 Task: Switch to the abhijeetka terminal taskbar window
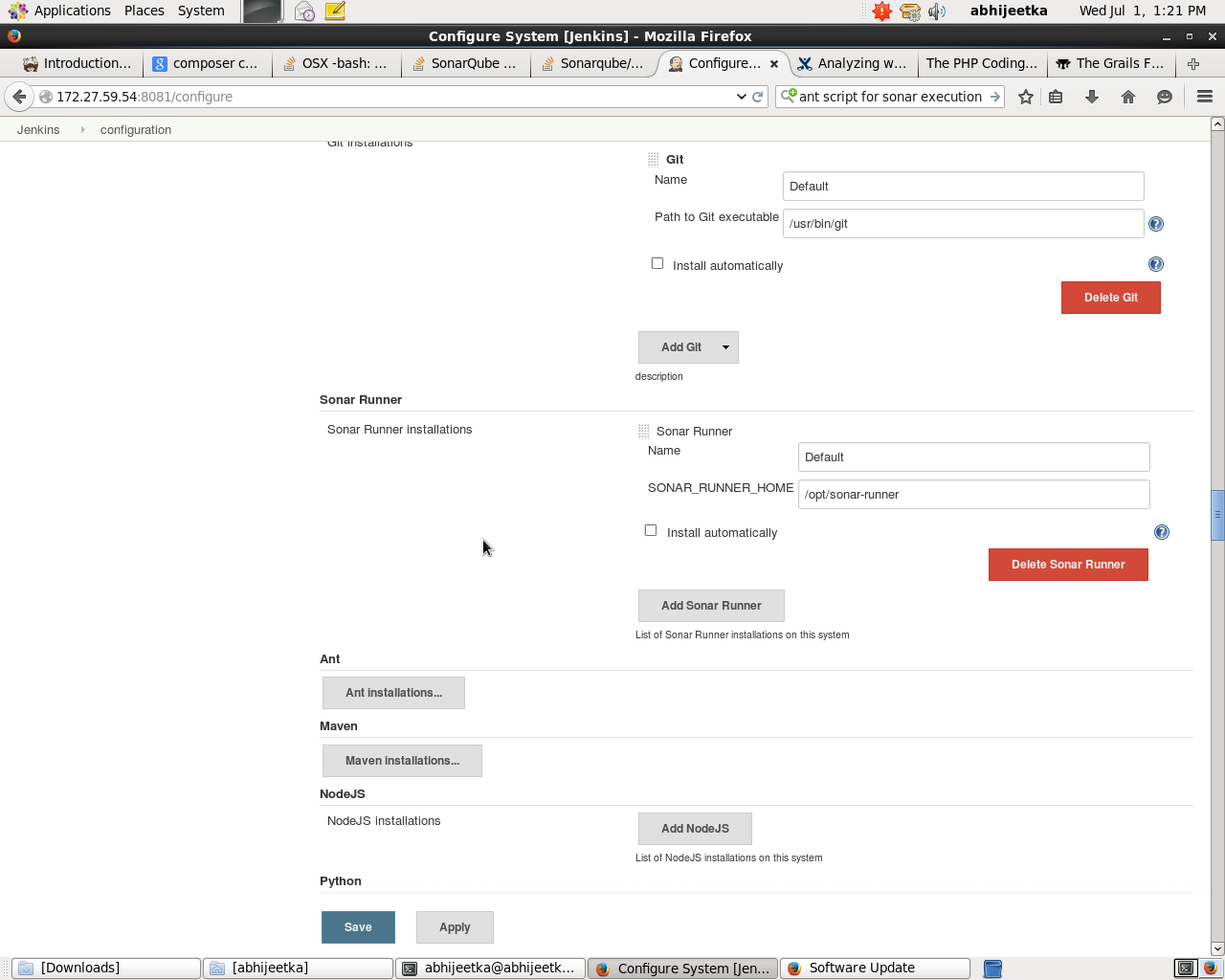(490, 969)
